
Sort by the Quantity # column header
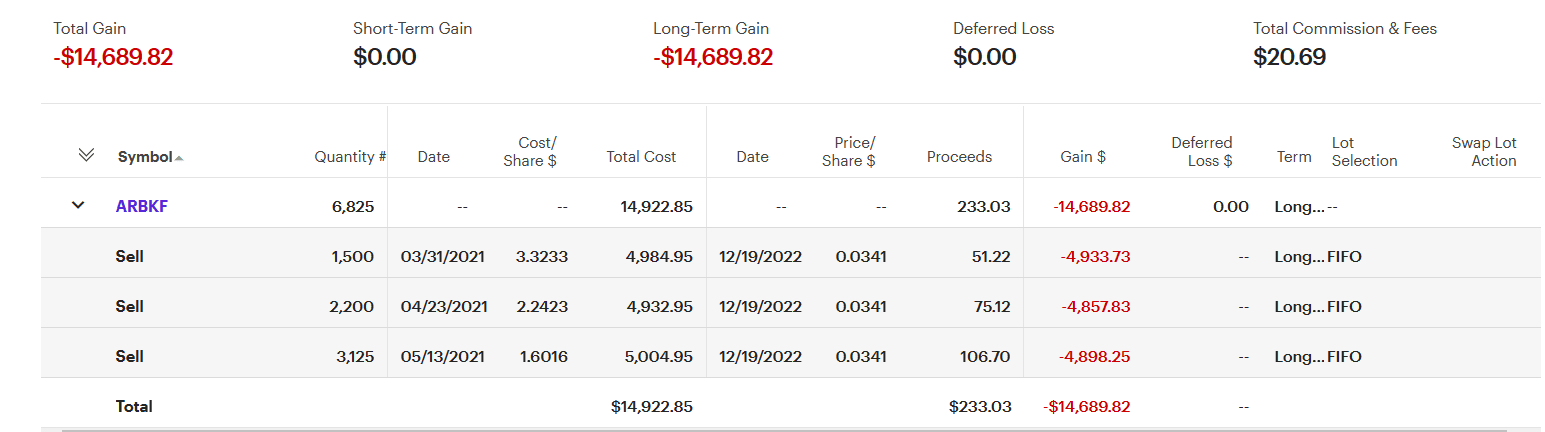[350, 157]
